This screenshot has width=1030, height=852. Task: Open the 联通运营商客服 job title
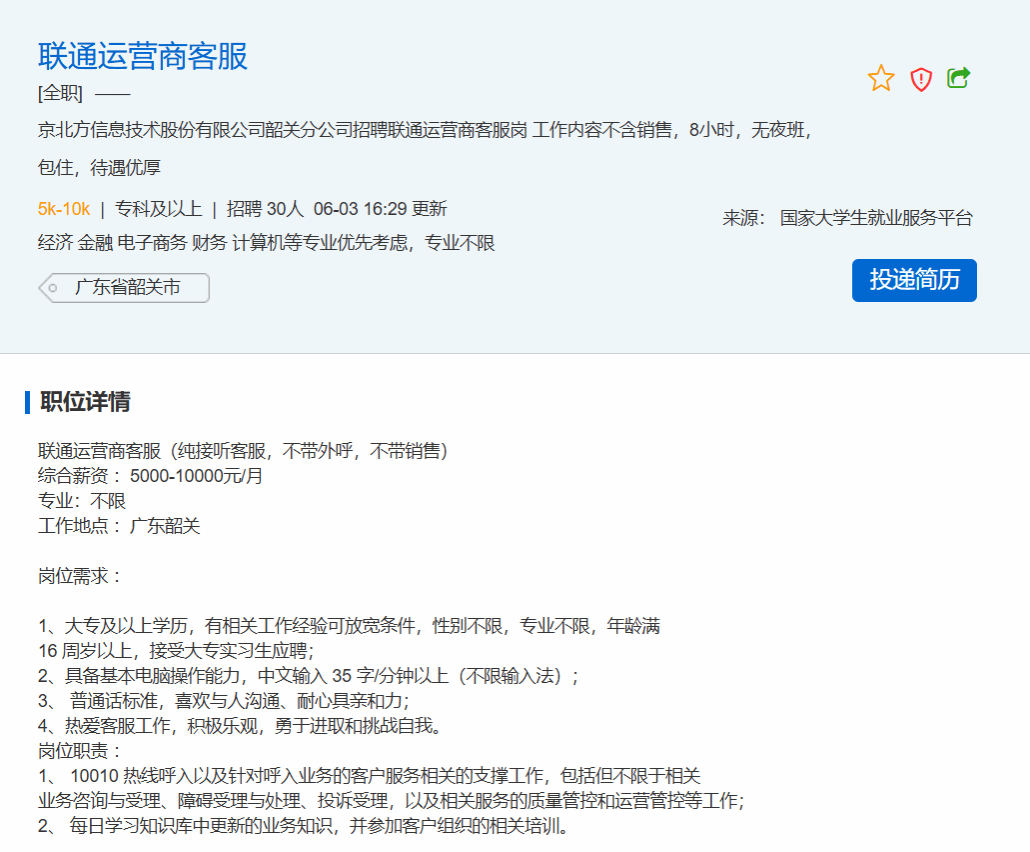coord(143,56)
